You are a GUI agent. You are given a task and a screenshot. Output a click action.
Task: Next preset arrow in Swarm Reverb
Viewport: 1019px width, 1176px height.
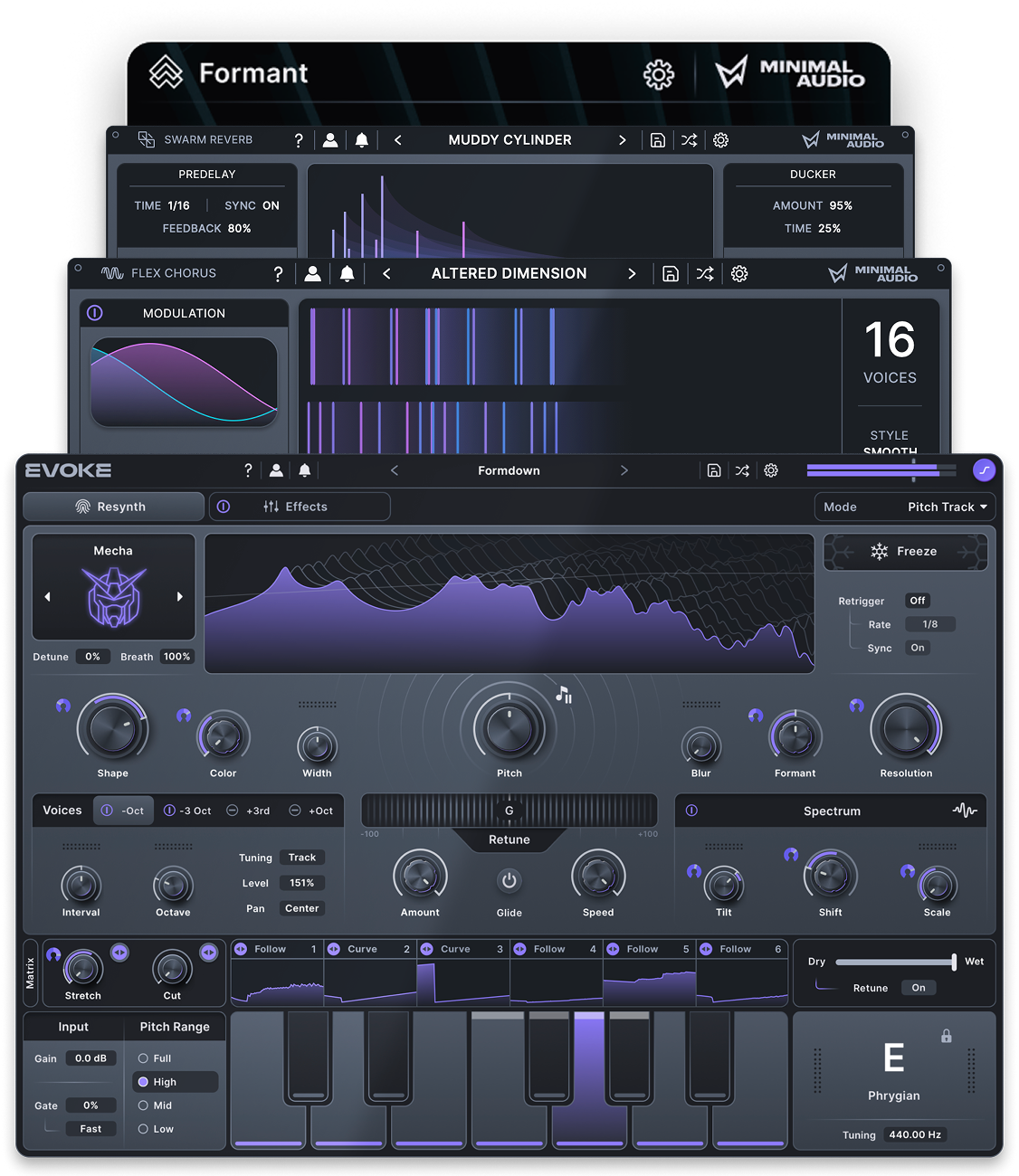pos(622,140)
